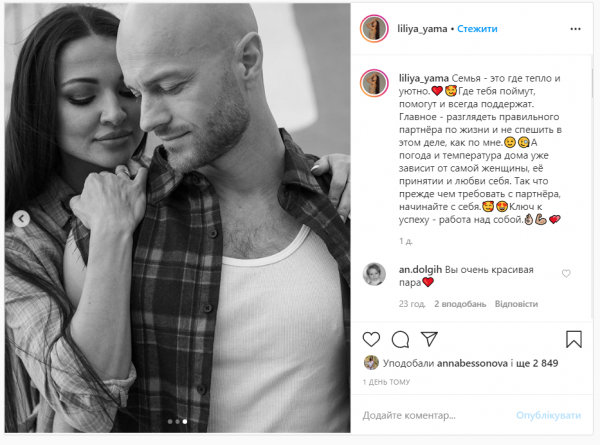The image size is (600, 445).
Task: Reply to comment via Відповісти
Action: click(x=516, y=304)
